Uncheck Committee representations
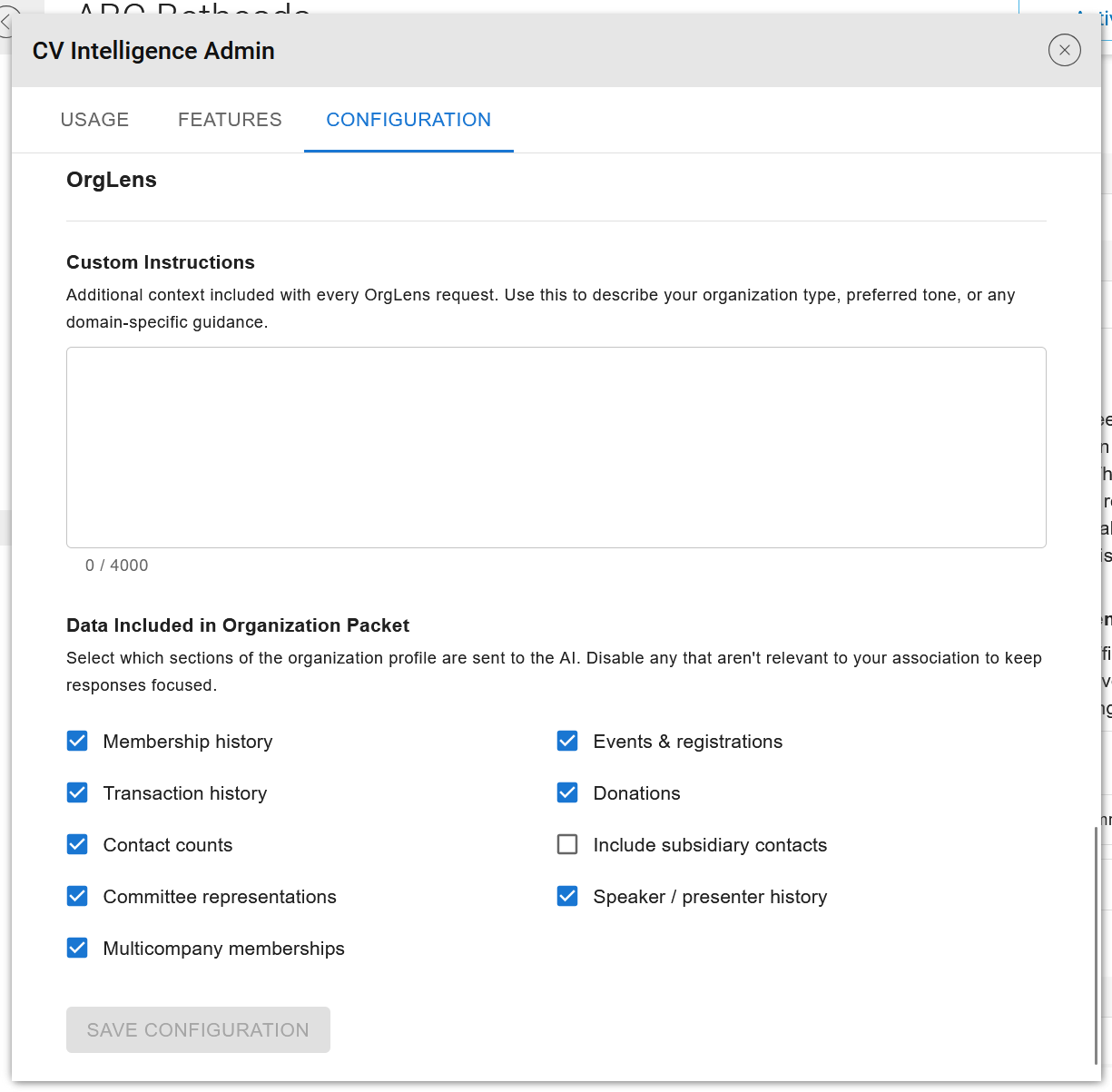The width and height of the screenshot is (1112, 1092). pyautogui.click(x=78, y=897)
